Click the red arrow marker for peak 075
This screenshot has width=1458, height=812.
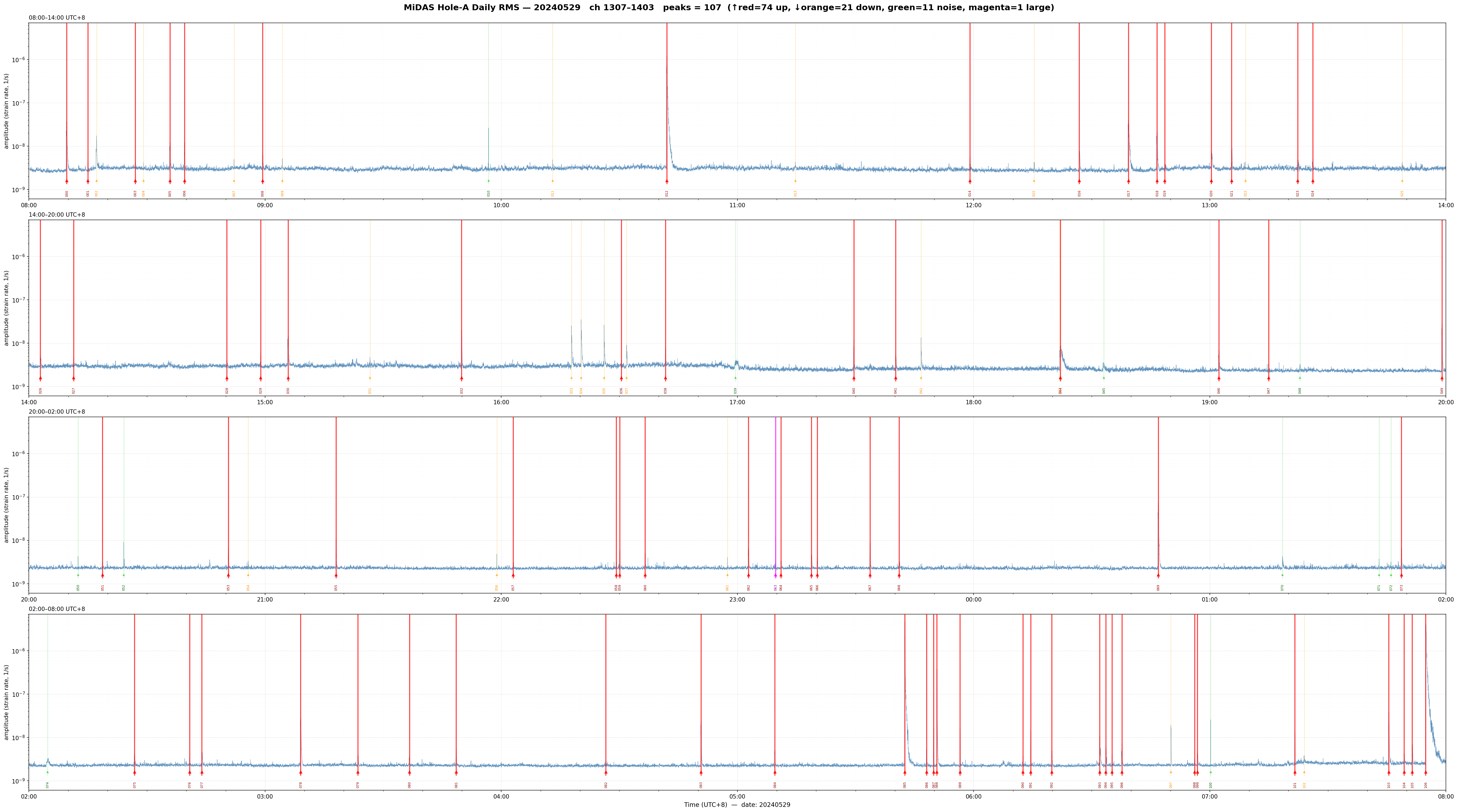tap(135, 772)
